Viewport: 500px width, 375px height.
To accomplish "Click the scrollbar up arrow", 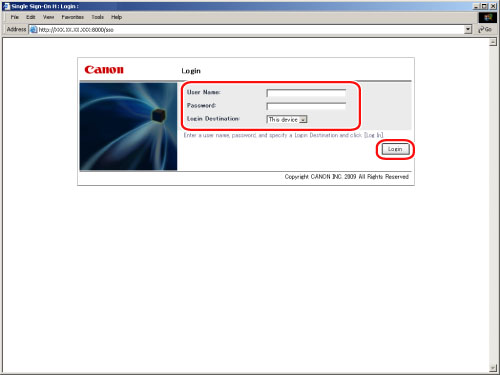I will coord(493,42).
